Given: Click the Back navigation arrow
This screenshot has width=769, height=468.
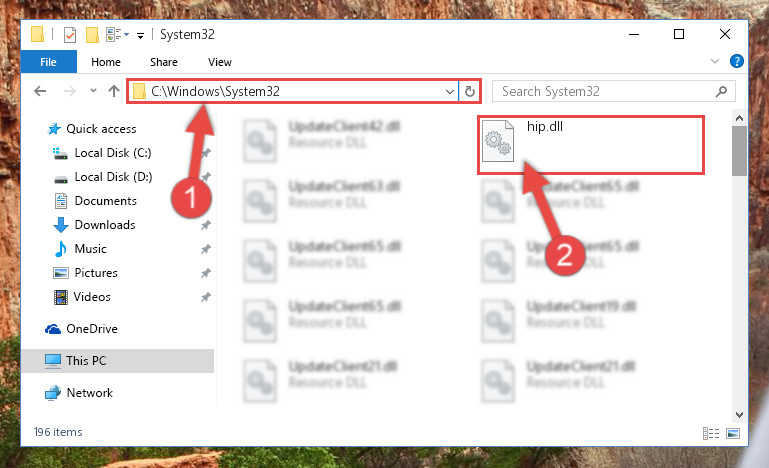Looking at the screenshot, I should click(40, 91).
